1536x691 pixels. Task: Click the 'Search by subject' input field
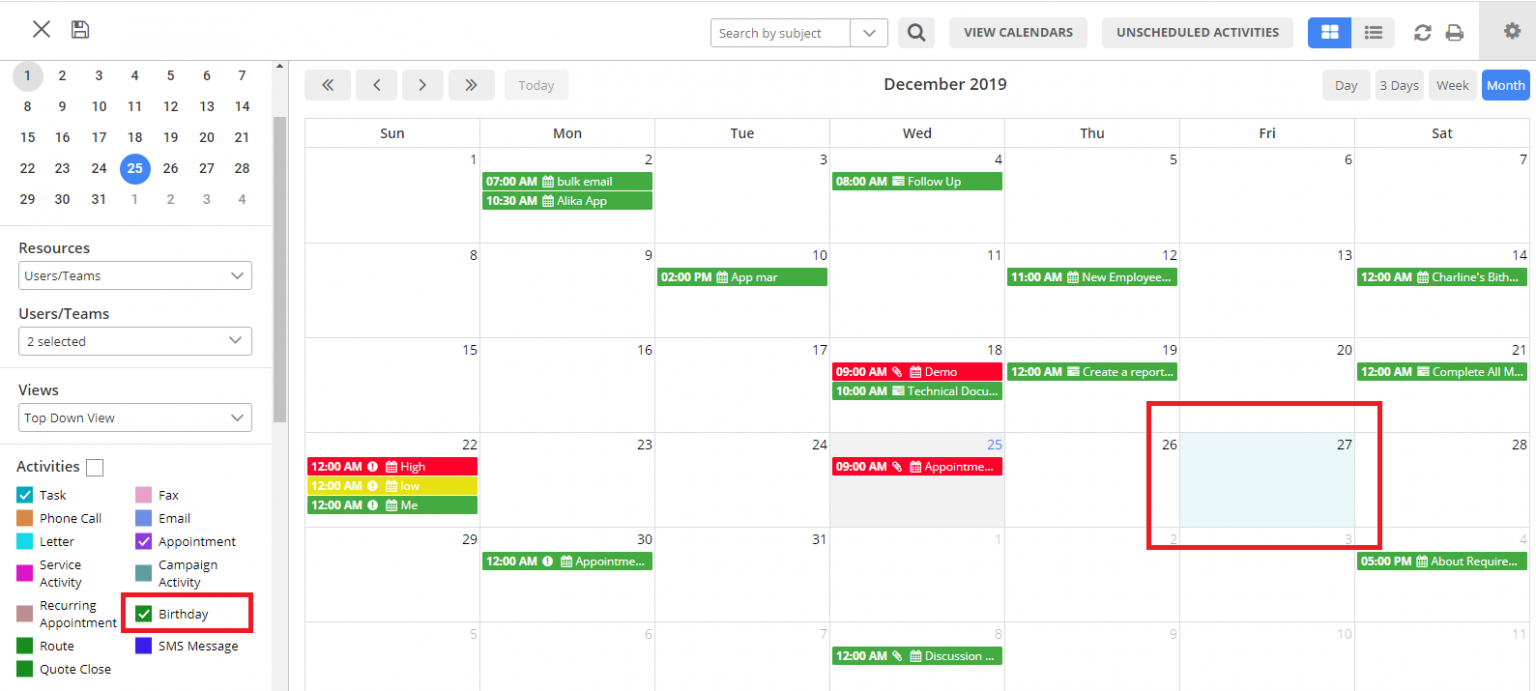[779, 32]
